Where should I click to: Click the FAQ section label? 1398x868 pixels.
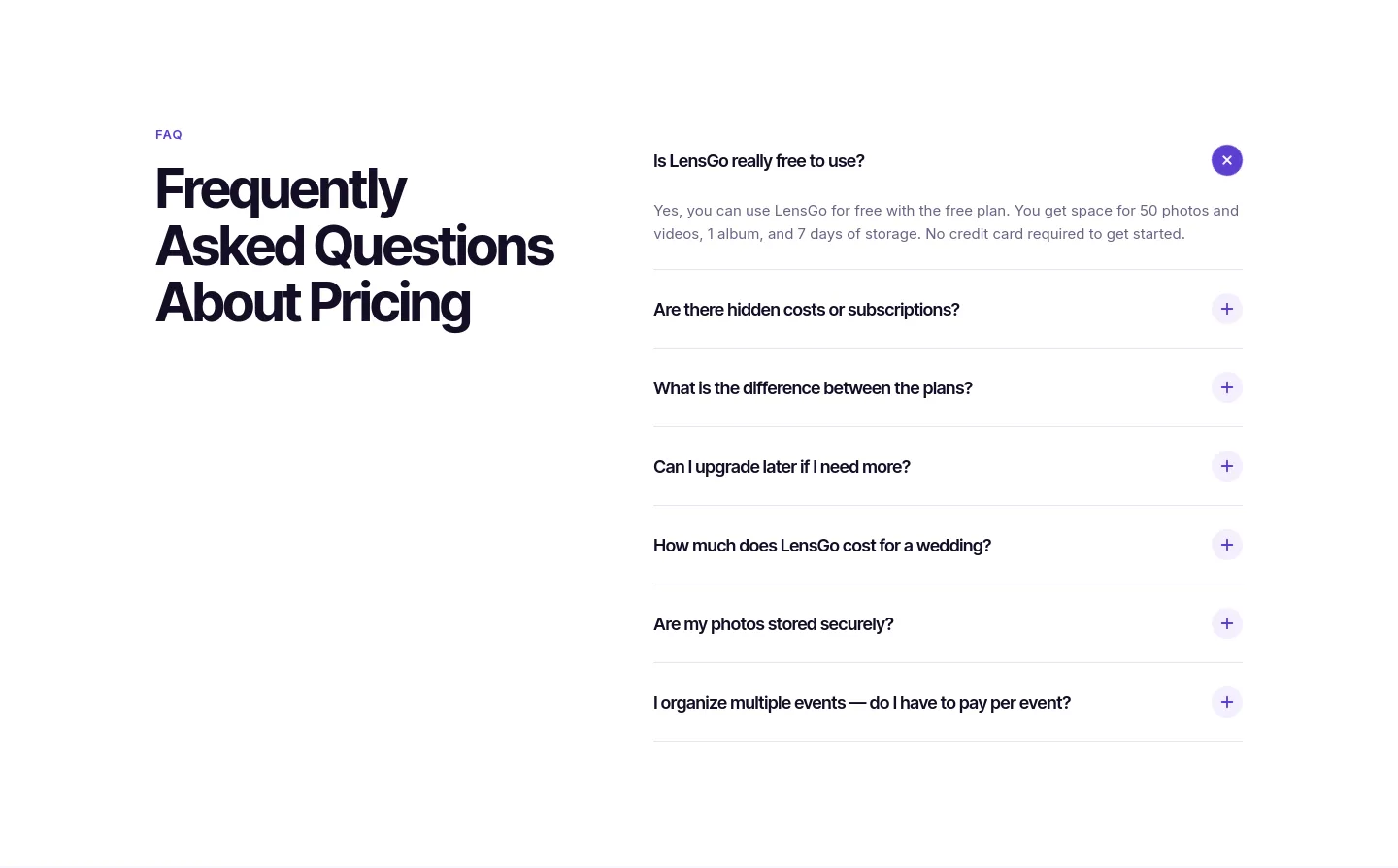click(x=169, y=135)
